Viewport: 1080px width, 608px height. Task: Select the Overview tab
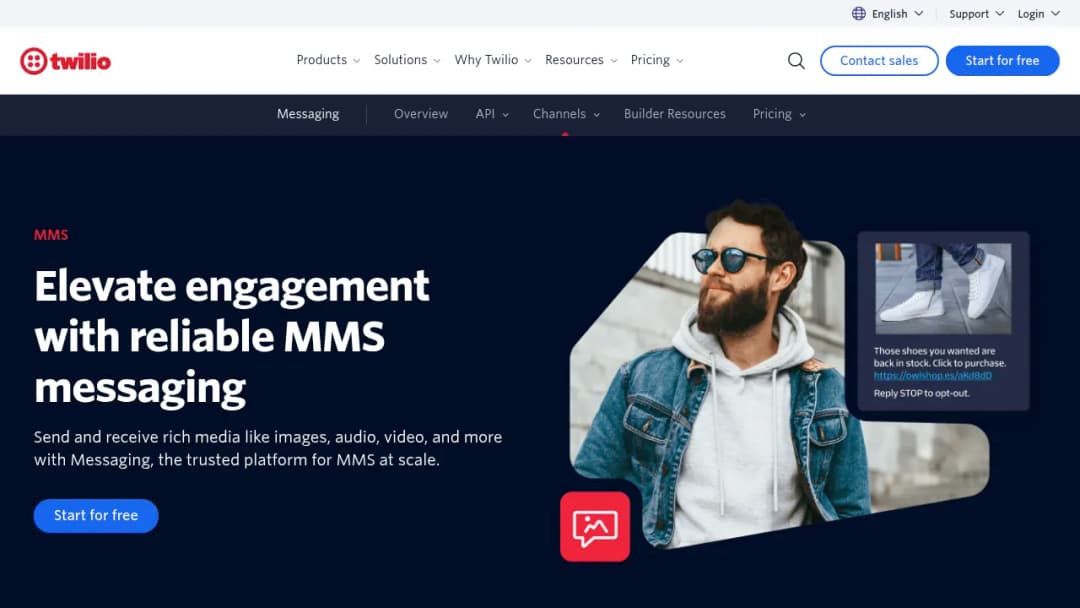point(421,114)
